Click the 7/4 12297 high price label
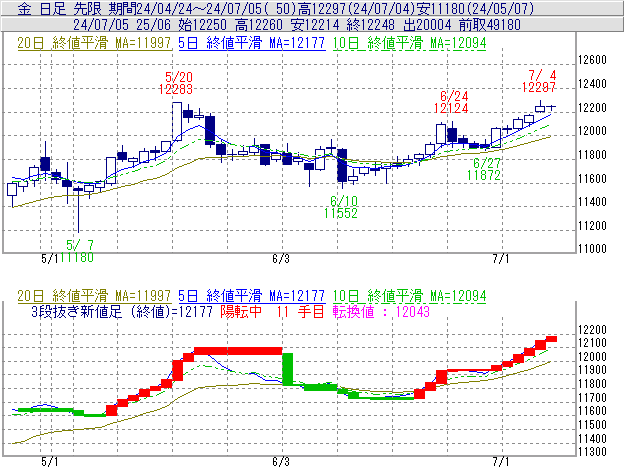624x475 pixels. coord(539,81)
